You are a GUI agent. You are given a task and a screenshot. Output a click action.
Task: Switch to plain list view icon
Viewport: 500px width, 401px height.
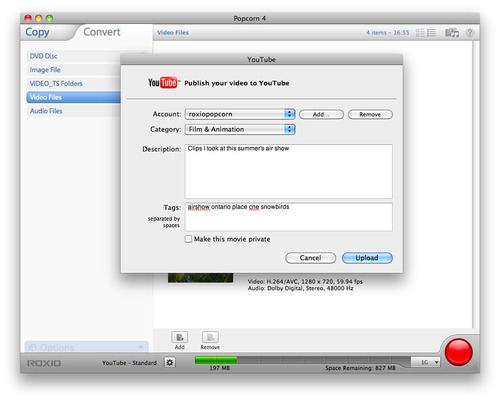431,33
